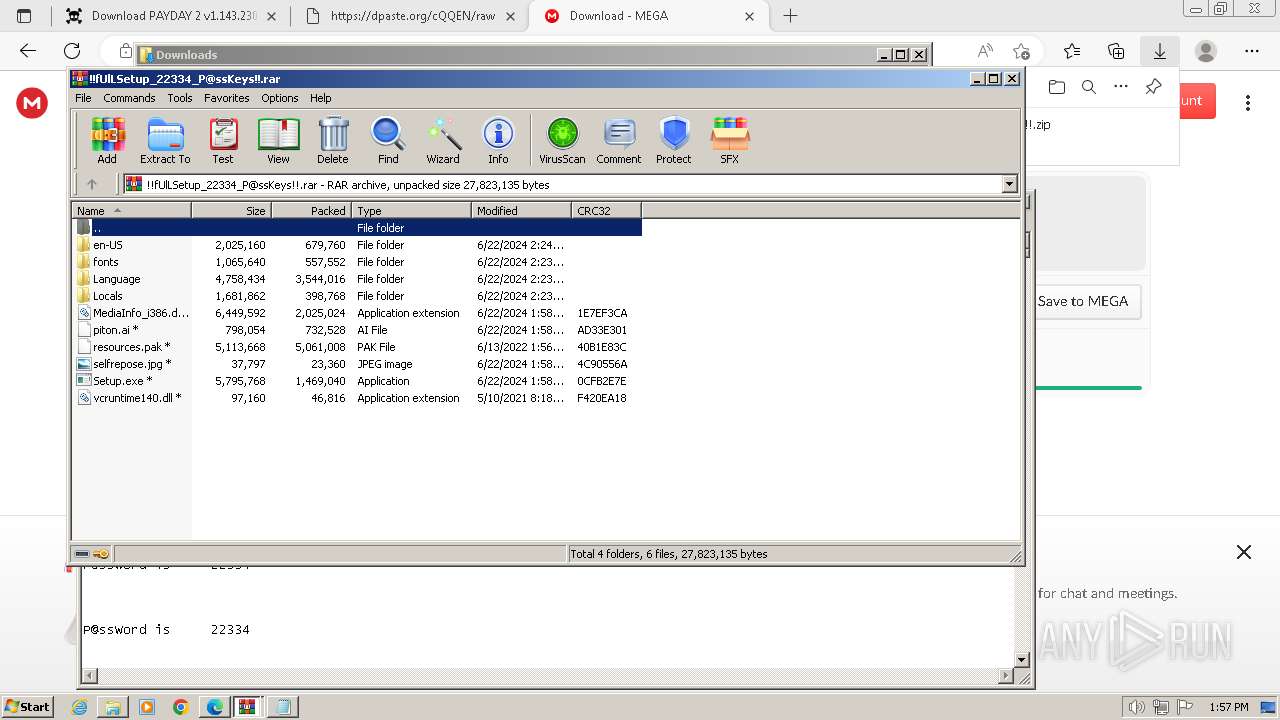Open MEGA page vertical dots menu

click(x=1248, y=102)
